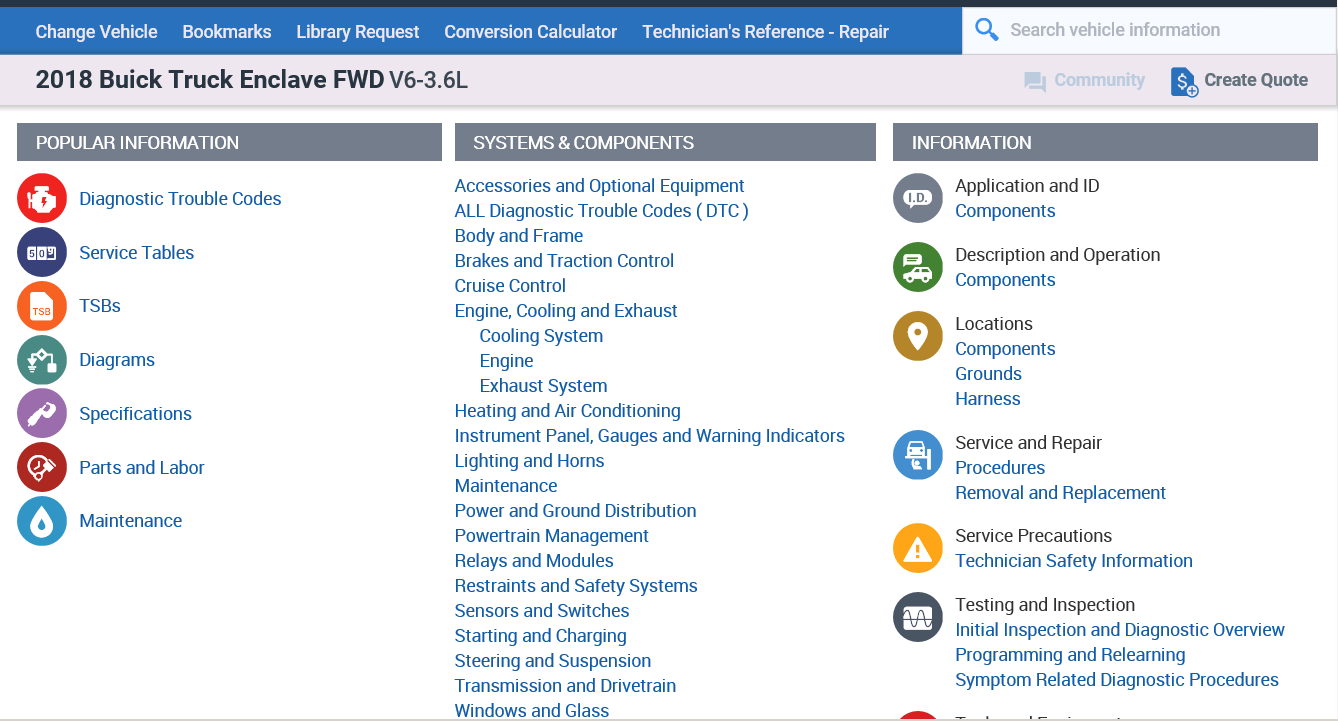The width and height of the screenshot is (1338, 721).
Task: Click the Create Quote dollar document icon
Action: (1184, 82)
